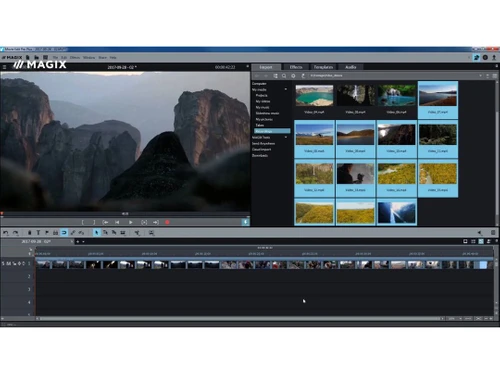This screenshot has width=500, height=375.
Task: Toggle Mute M on track 1
Action: click(8, 264)
